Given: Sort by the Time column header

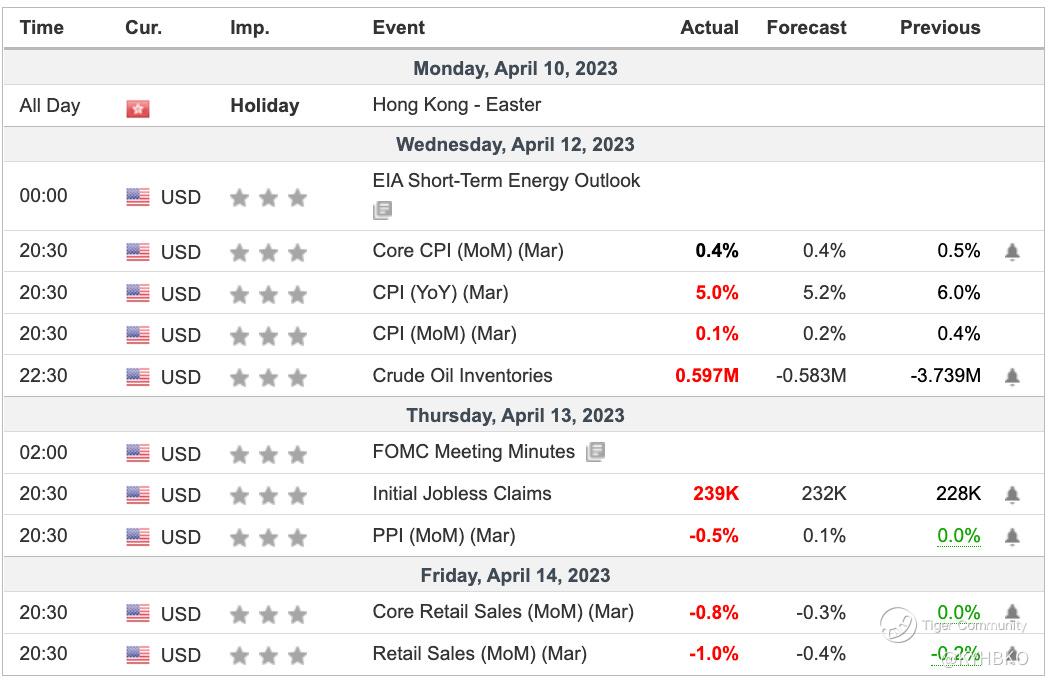Looking at the screenshot, I should [42, 28].
